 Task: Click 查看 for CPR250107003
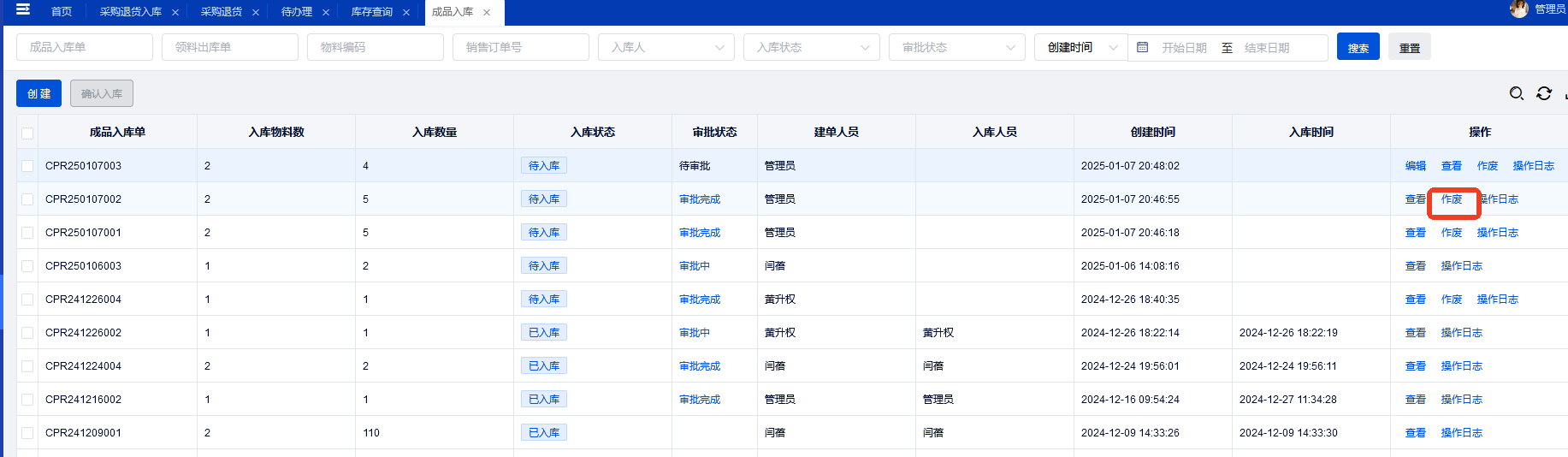point(1452,166)
